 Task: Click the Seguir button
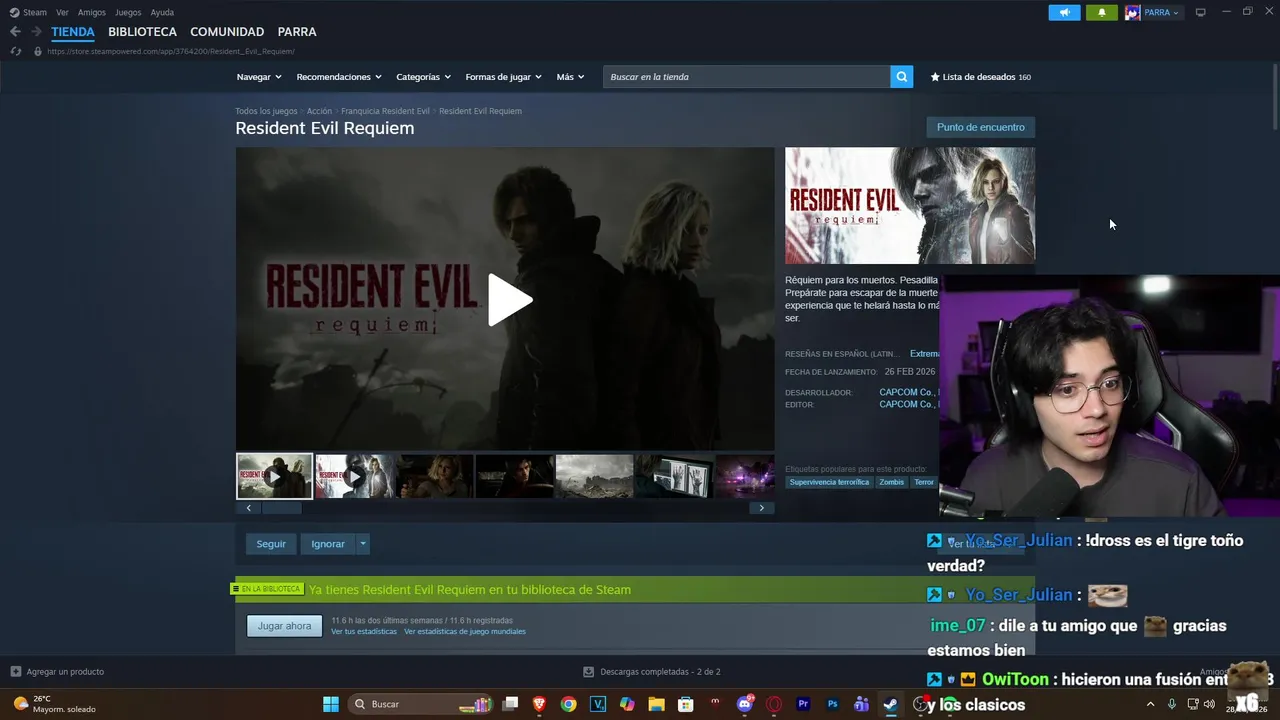pyautogui.click(x=271, y=544)
